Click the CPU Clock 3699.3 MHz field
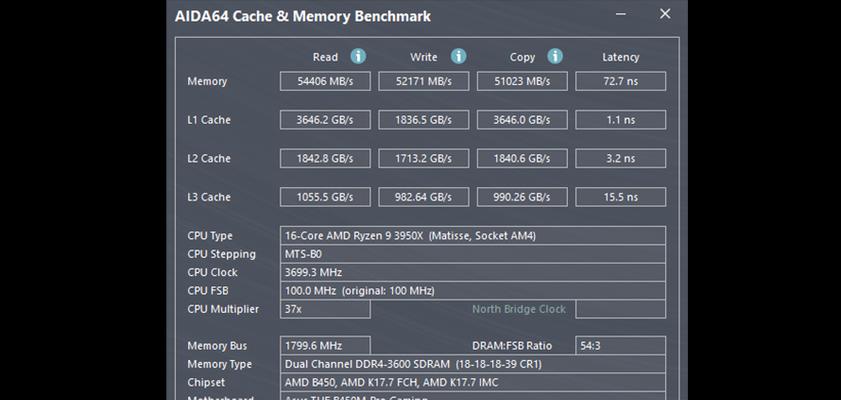Image resolution: width=841 pixels, height=400 pixels. pos(473,272)
